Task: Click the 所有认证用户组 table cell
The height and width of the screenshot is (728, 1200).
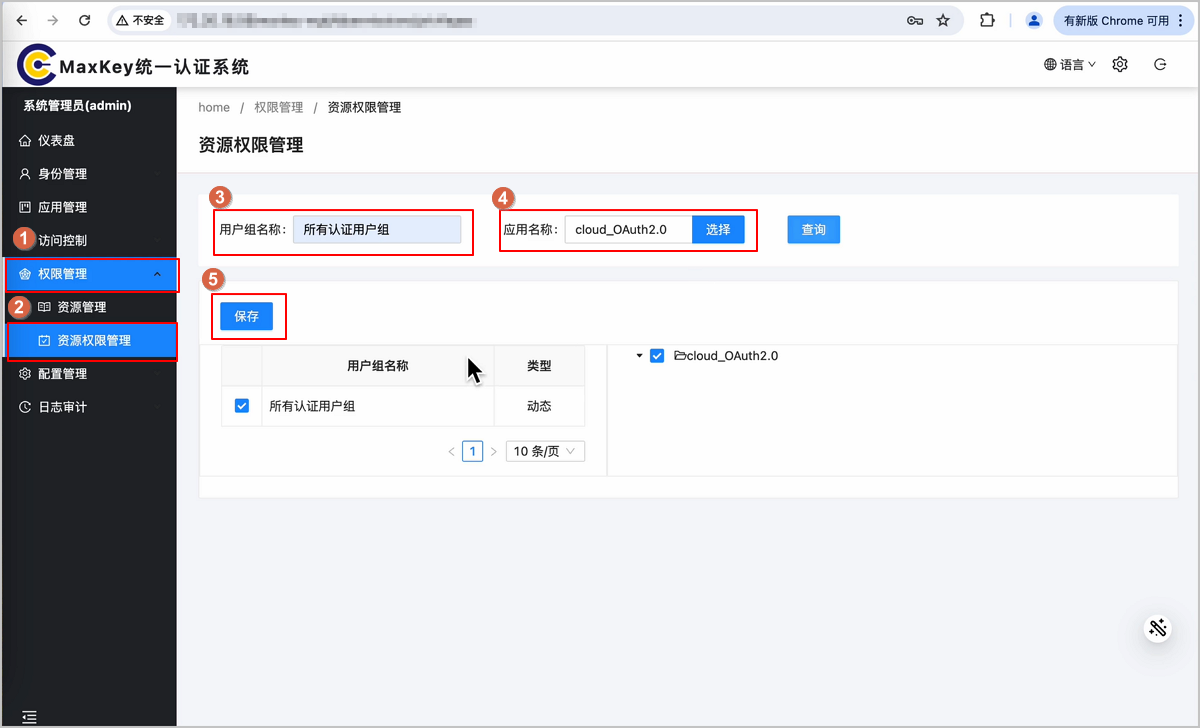Action: (x=378, y=406)
